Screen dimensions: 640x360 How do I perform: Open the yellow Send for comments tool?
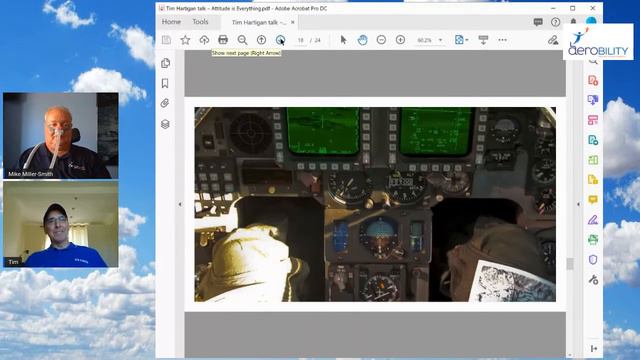click(x=593, y=180)
